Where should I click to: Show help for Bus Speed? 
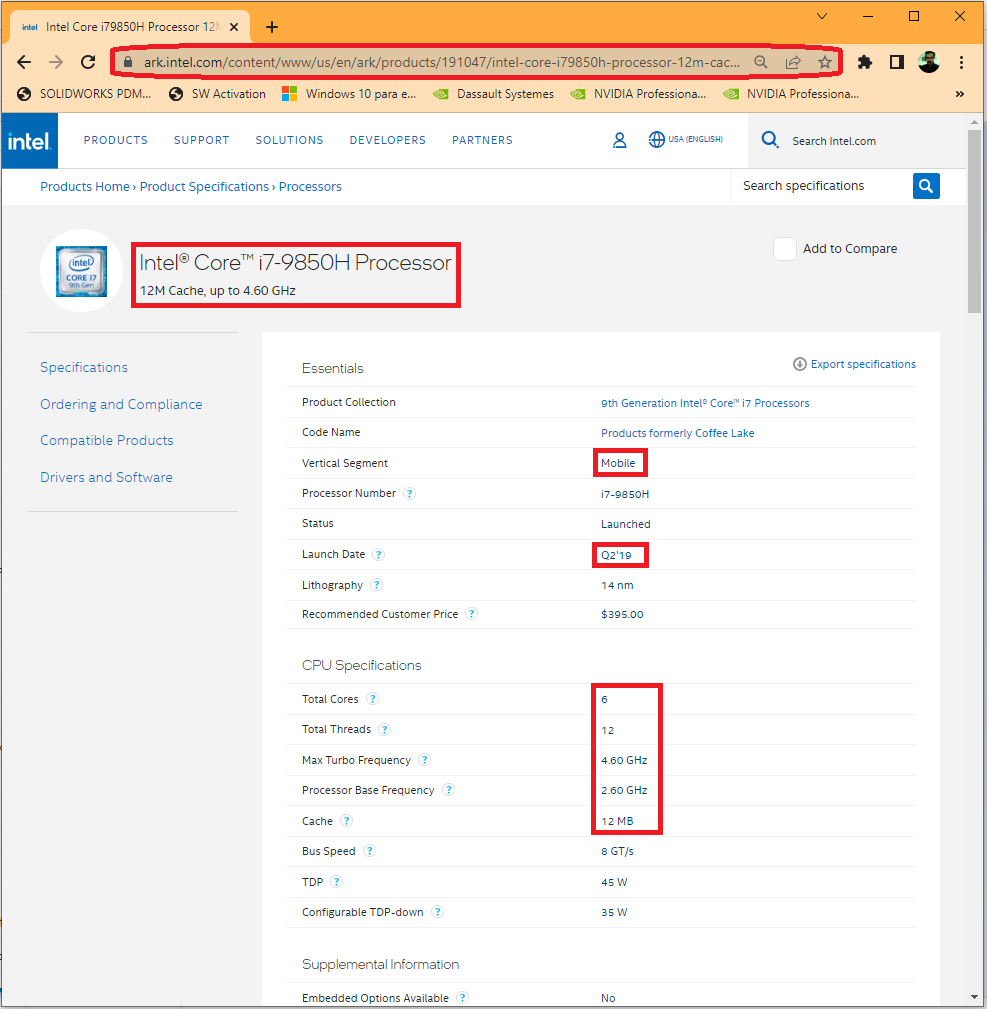click(x=369, y=851)
